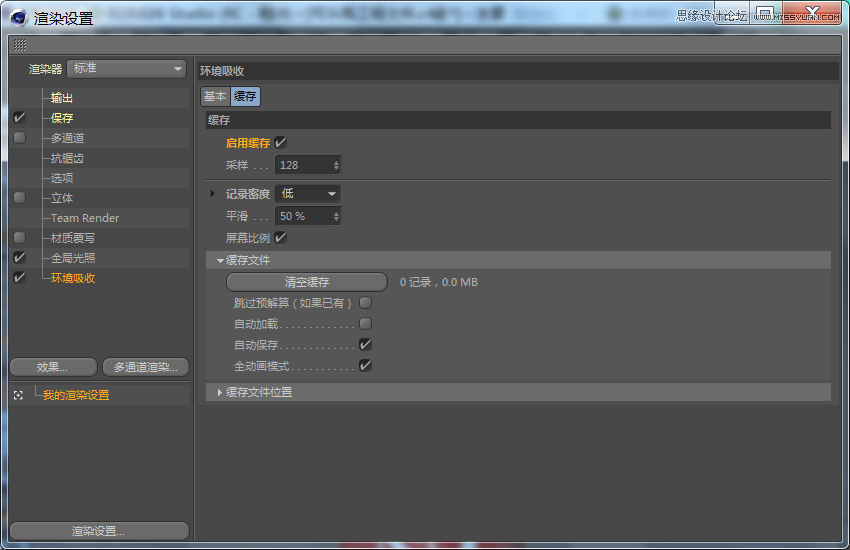Select the 我的渲染设置 preset
This screenshot has height=550, width=850.
point(76,396)
